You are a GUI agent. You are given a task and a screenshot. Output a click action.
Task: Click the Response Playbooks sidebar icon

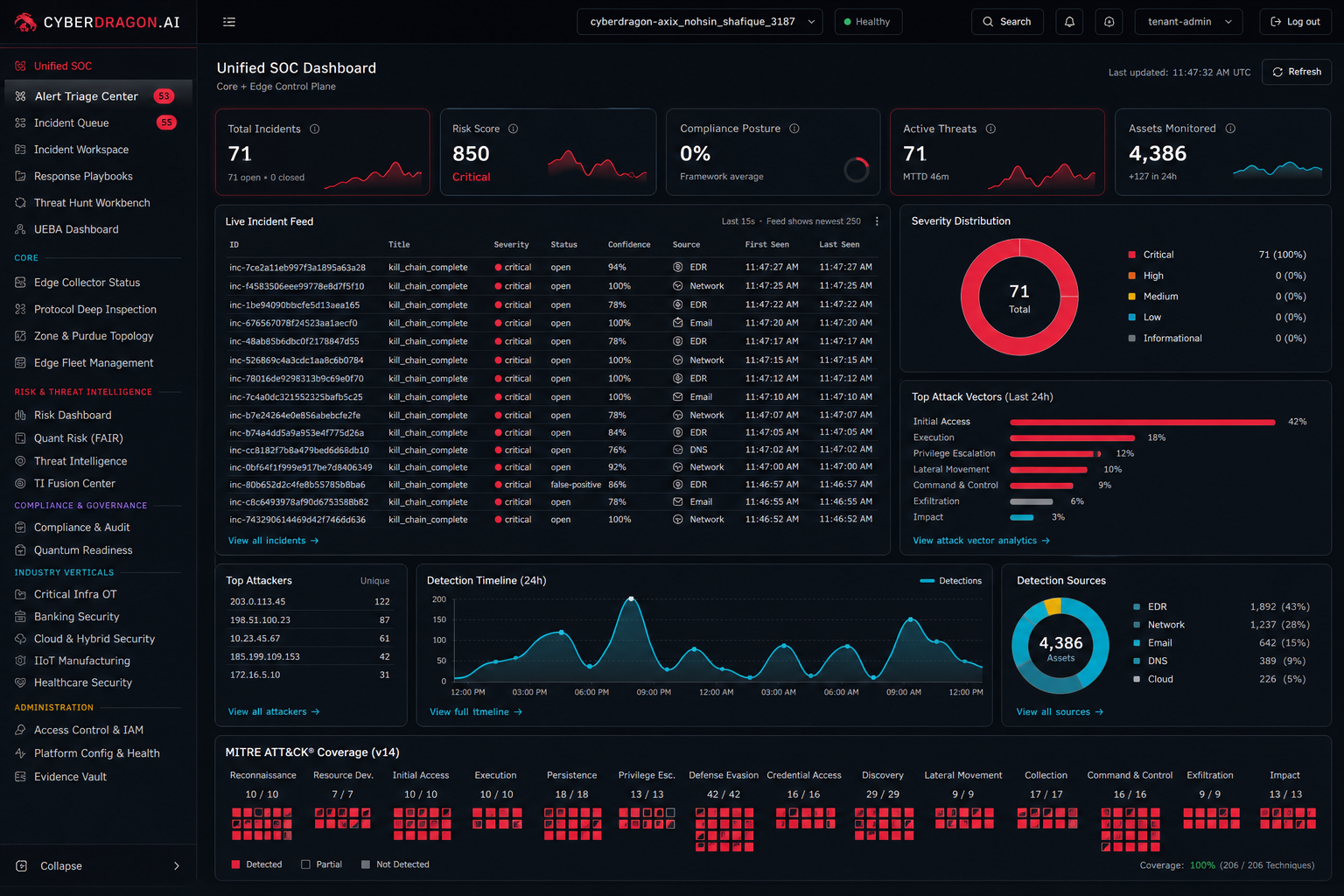click(20, 176)
